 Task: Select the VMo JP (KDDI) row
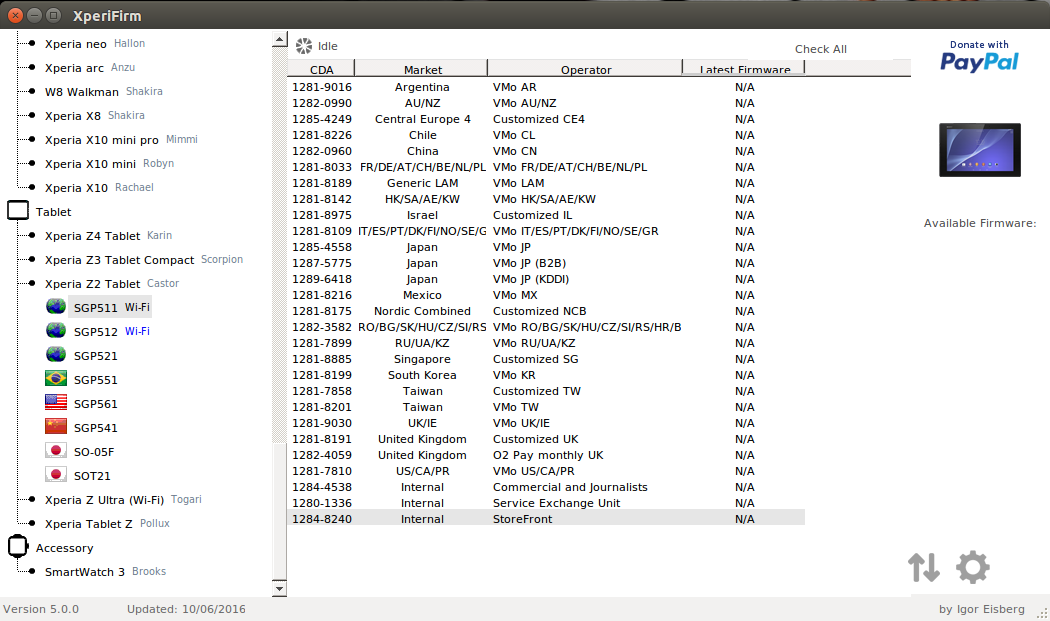pos(546,279)
